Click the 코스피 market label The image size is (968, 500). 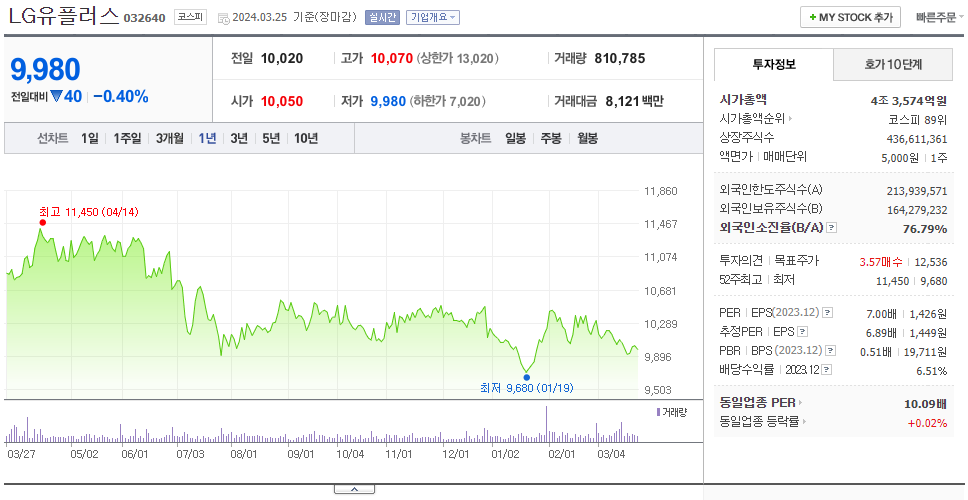(190, 17)
